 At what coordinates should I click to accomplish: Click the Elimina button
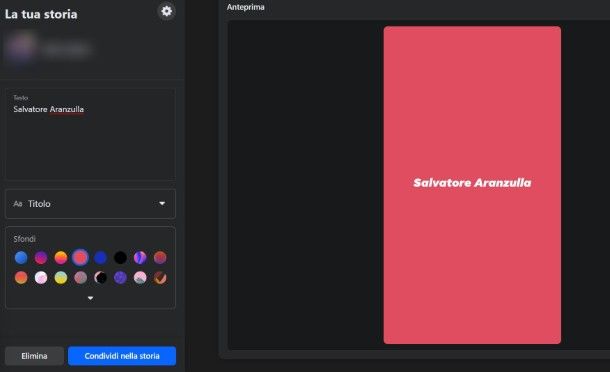coord(34,356)
